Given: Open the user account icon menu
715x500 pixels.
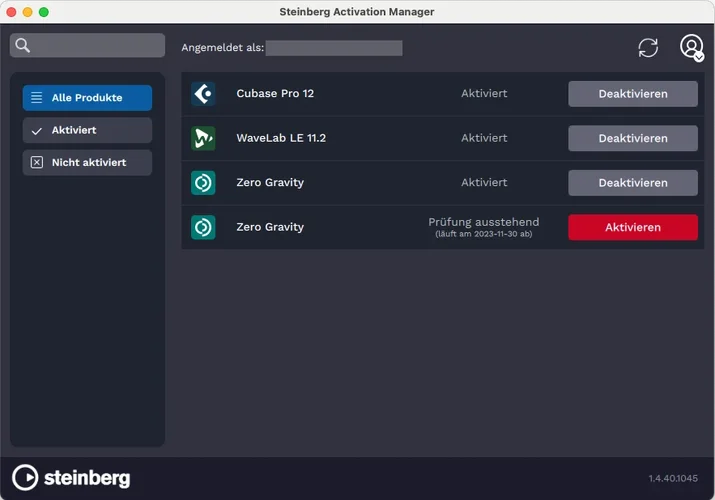Looking at the screenshot, I should 692,47.
